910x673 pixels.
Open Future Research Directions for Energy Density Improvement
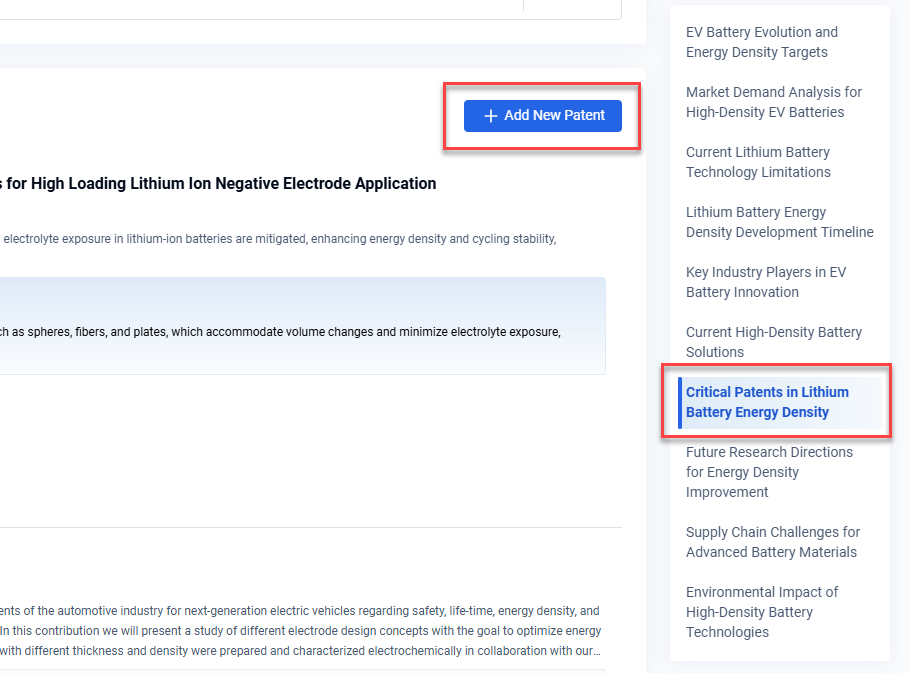pyautogui.click(x=768, y=472)
